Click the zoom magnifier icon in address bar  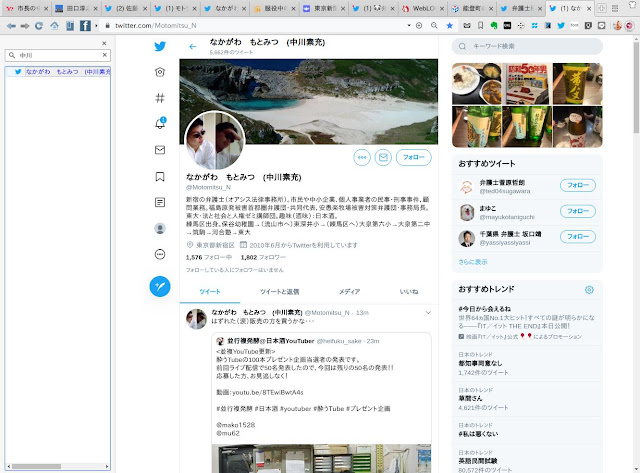434,26
